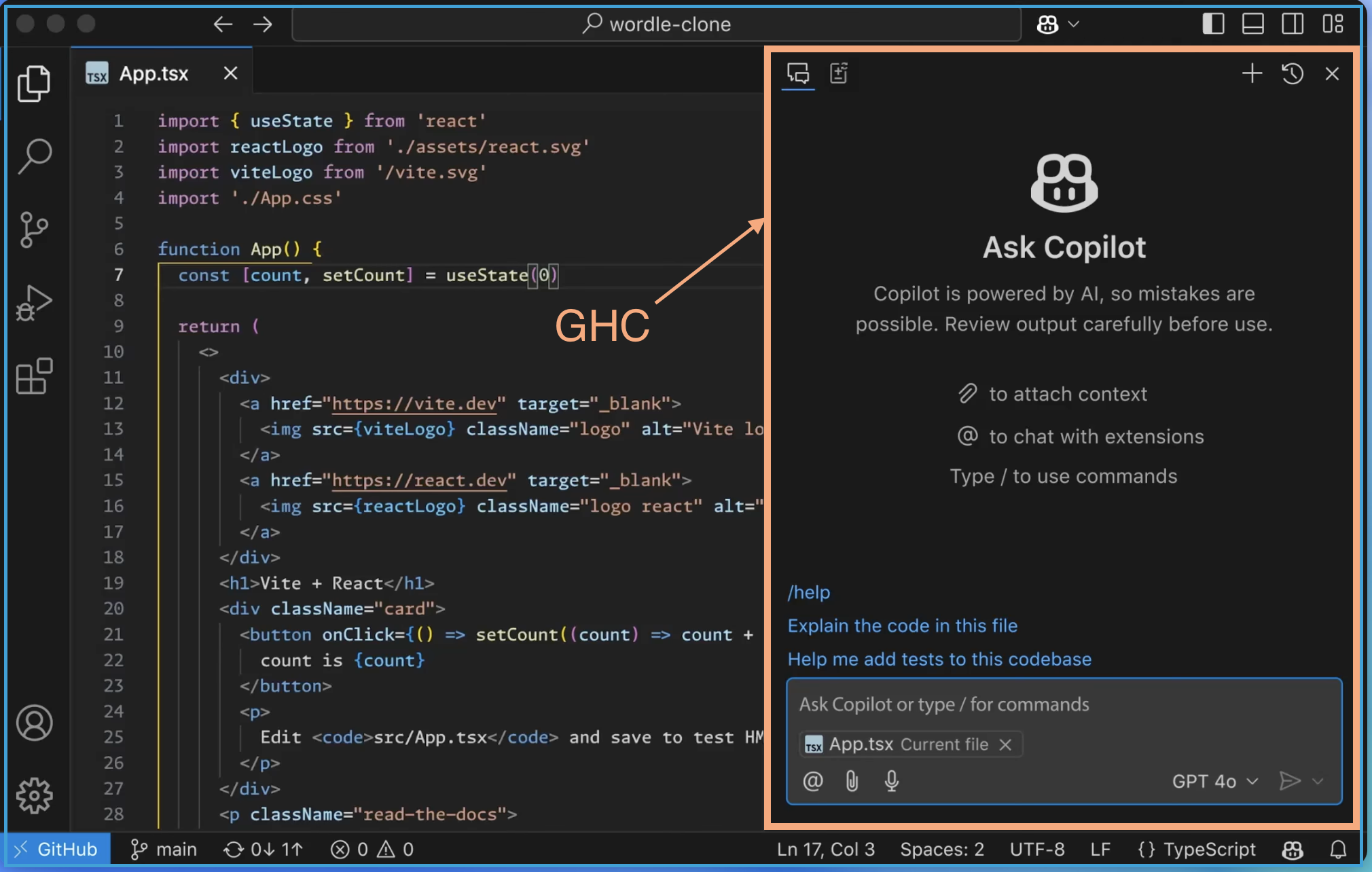This screenshot has width=1372, height=872.
Task: Open the Search view icon
Action: (34, 156)
